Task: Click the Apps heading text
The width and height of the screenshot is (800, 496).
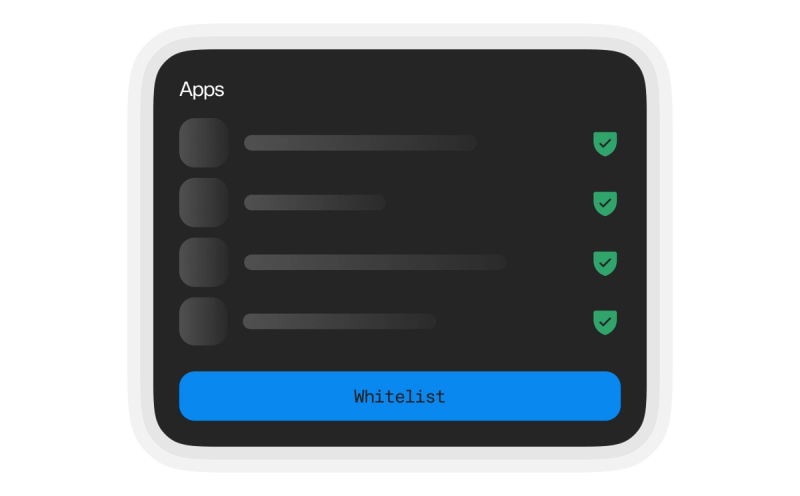Action: tap(202, 90)
